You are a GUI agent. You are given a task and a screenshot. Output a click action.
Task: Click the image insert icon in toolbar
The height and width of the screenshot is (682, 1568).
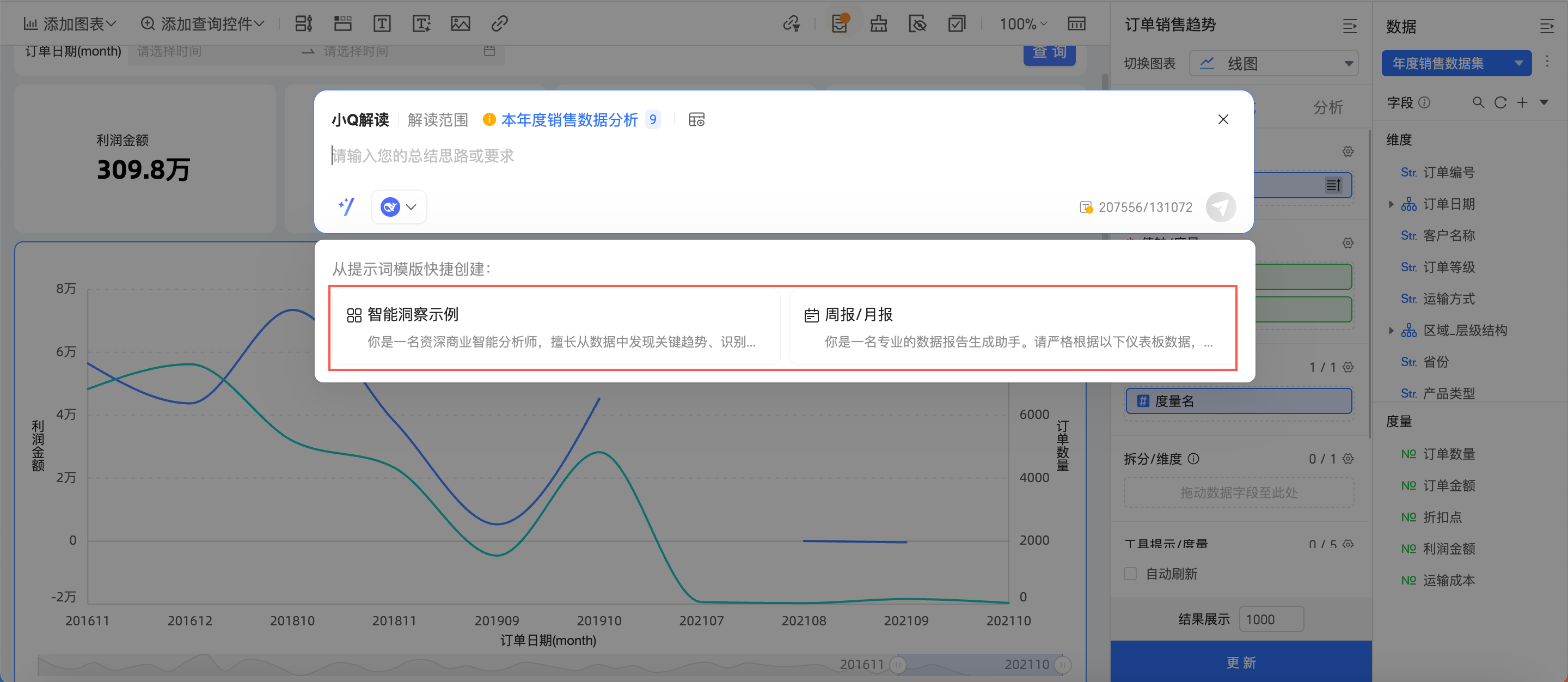point(460,24)
